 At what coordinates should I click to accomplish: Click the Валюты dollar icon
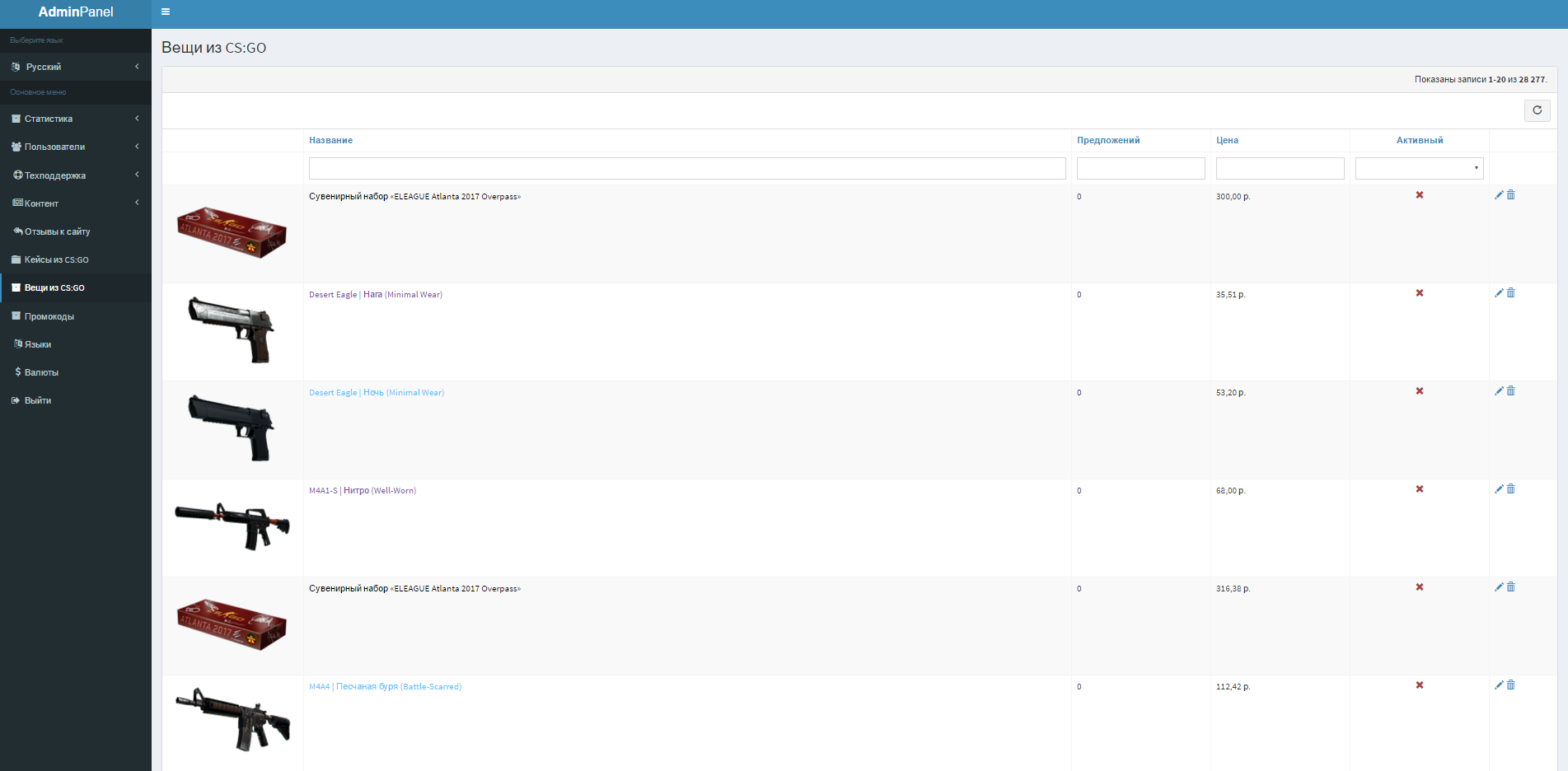(18, 372)
